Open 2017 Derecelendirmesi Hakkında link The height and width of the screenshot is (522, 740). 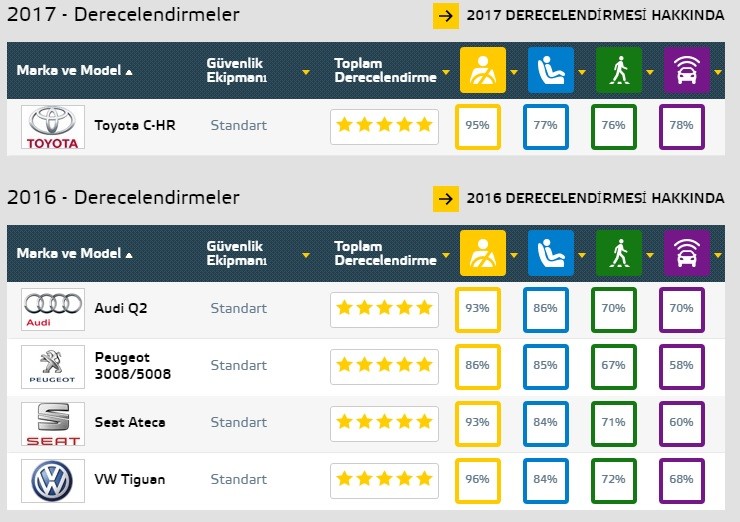pos(580,16)
